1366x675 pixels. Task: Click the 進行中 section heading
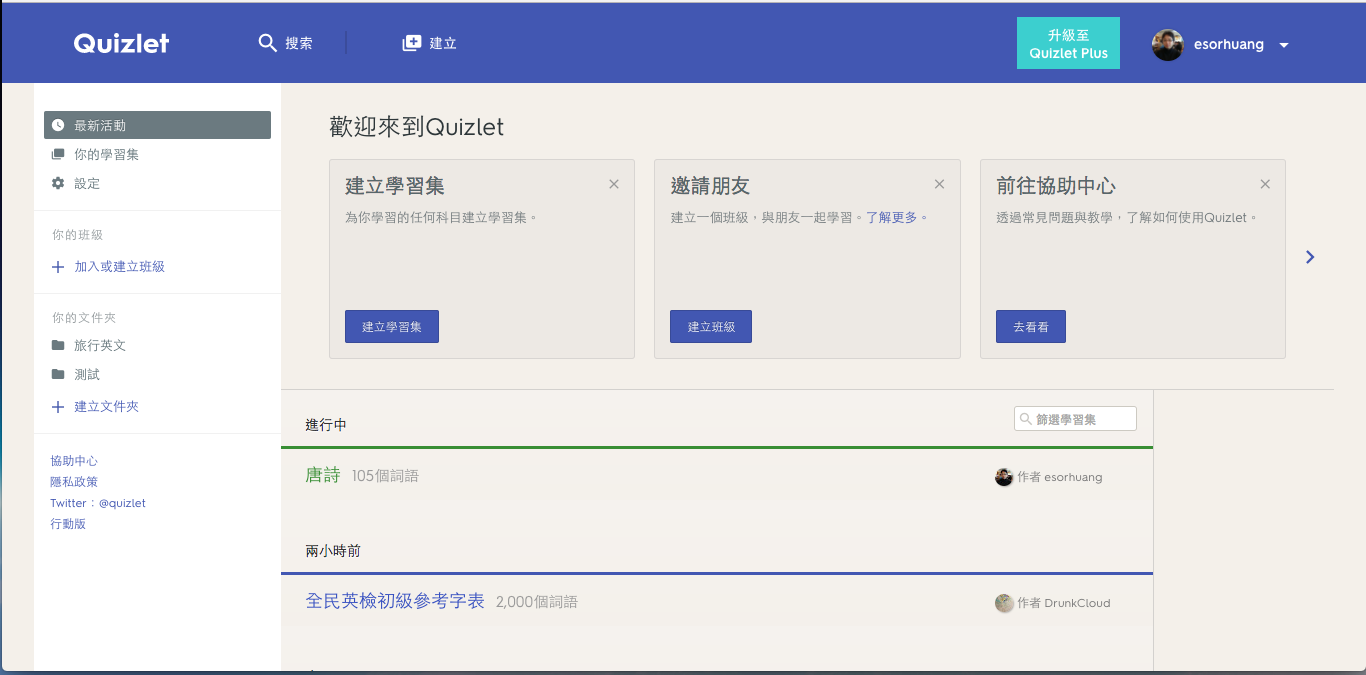(326, 425)
